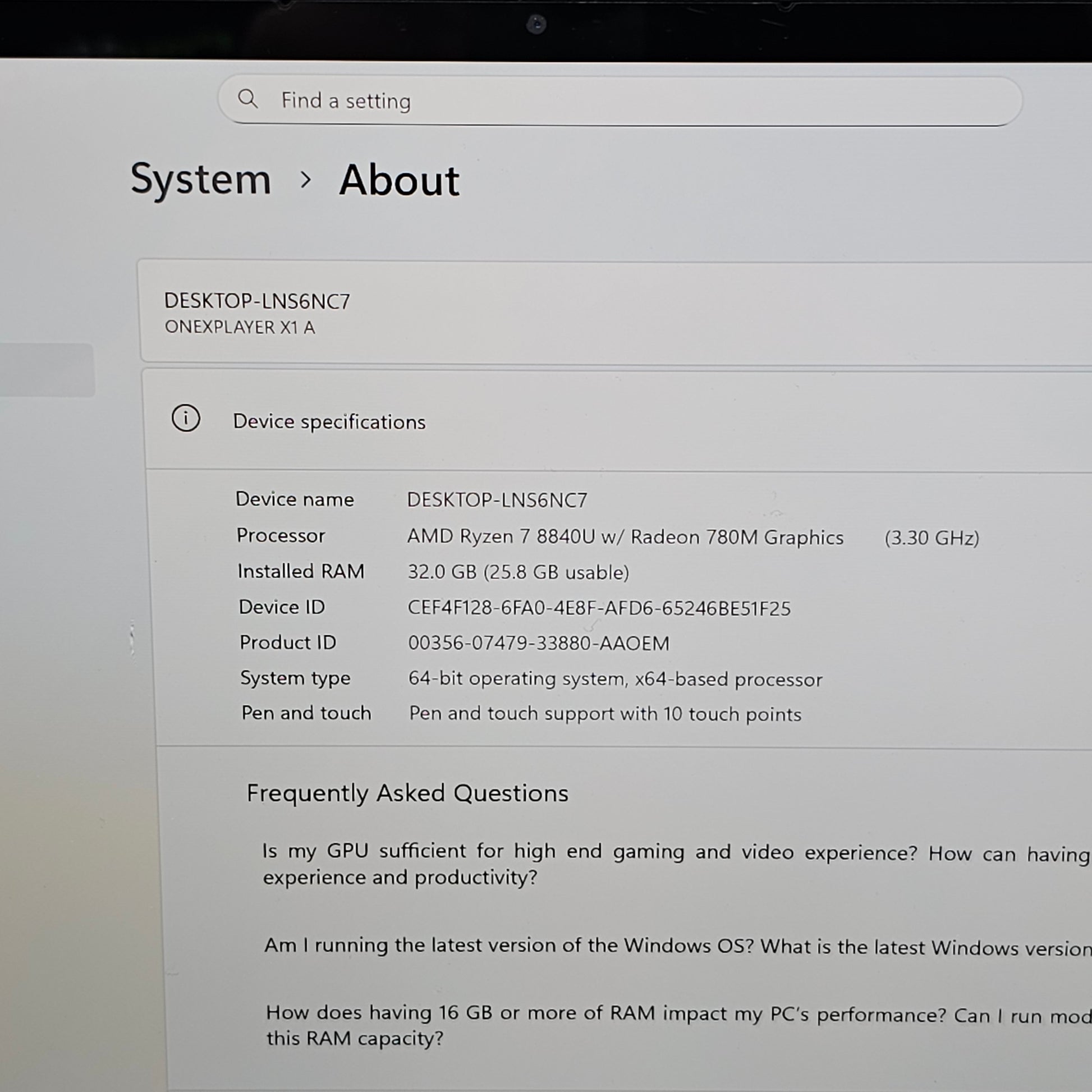1092x1092 pixels.
Task: Click the info icon beside Device specifications
Action: 186,419
